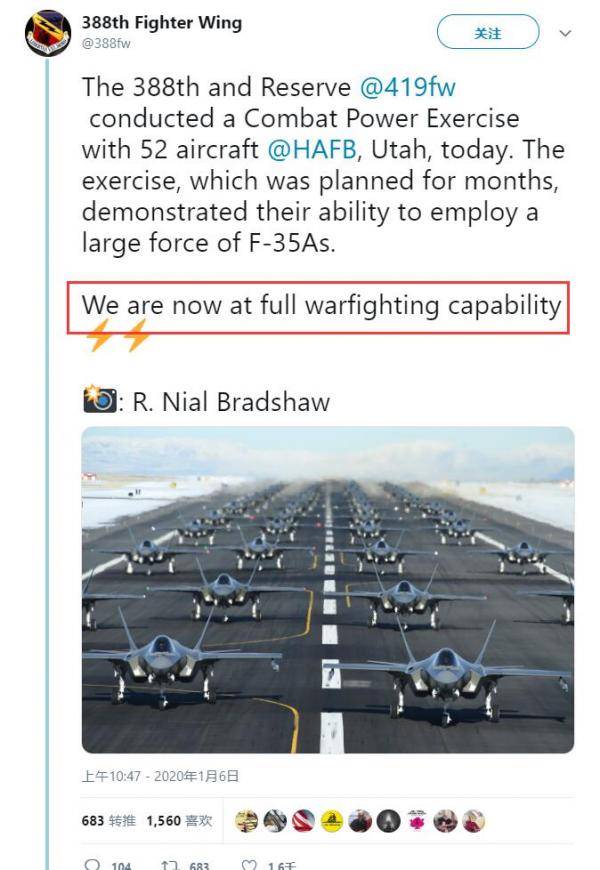
Task: Expand the tweet options chevron menu
Action: pyautogui.click(x=565, y=33)
